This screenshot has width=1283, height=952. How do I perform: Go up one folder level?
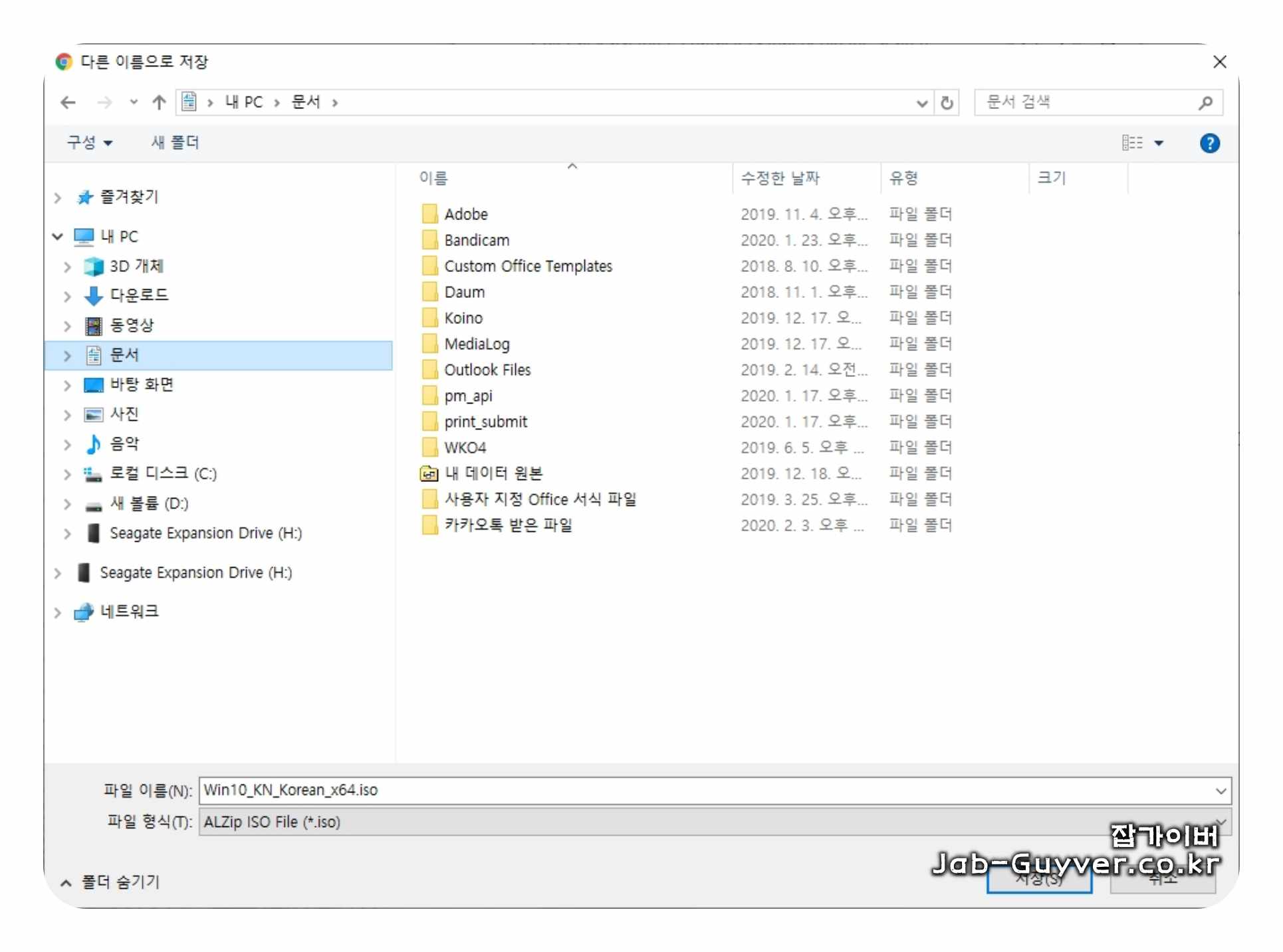point(158,102)
